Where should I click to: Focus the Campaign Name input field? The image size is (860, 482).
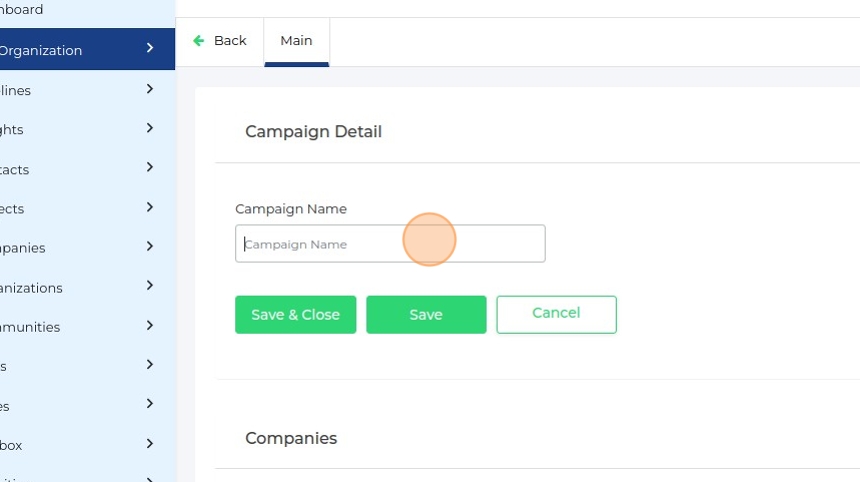pyautogui.click(x=390, y=244)
